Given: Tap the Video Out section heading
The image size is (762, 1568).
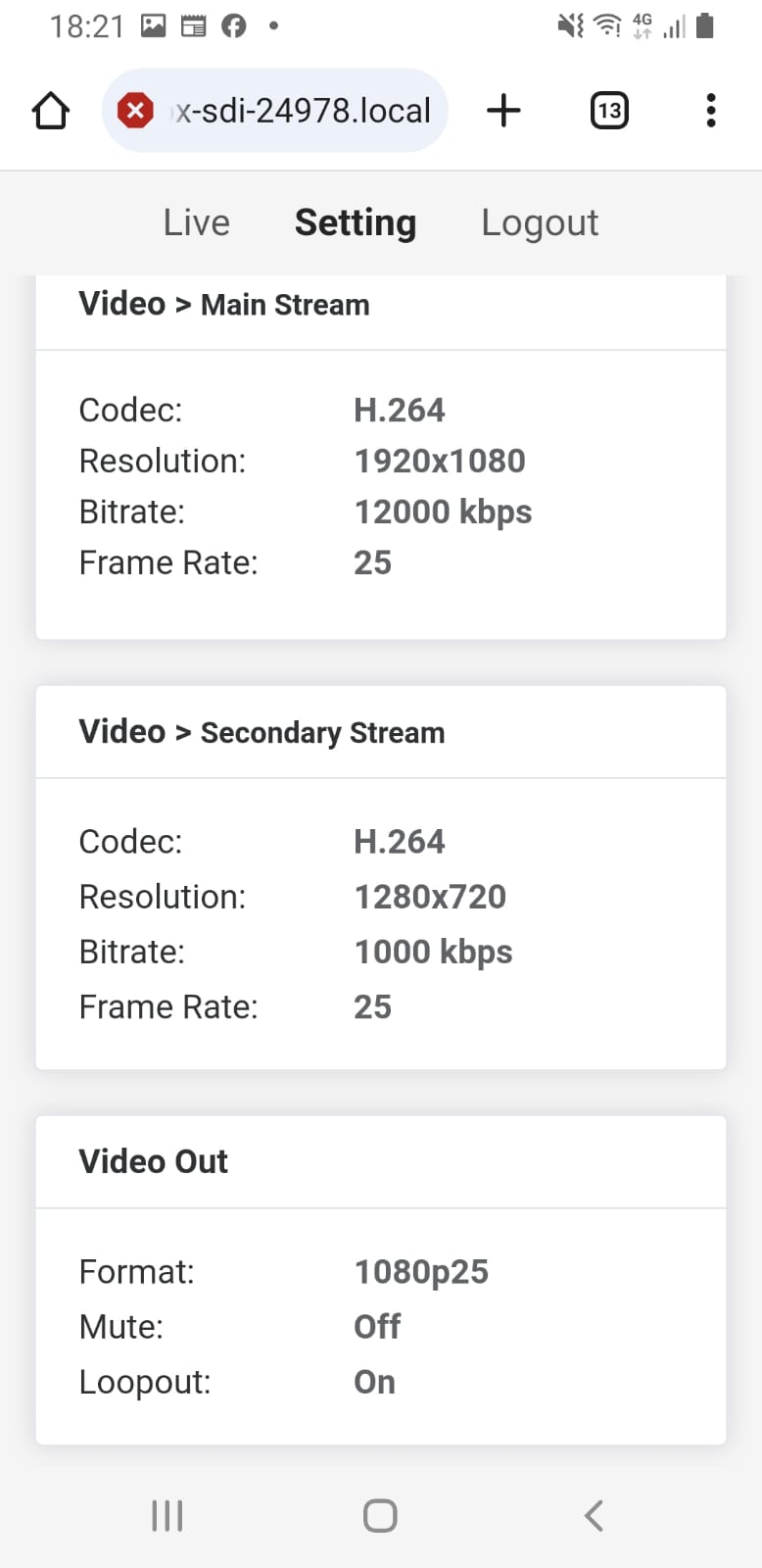Looking at the screenshot, I should point(154,1161).
